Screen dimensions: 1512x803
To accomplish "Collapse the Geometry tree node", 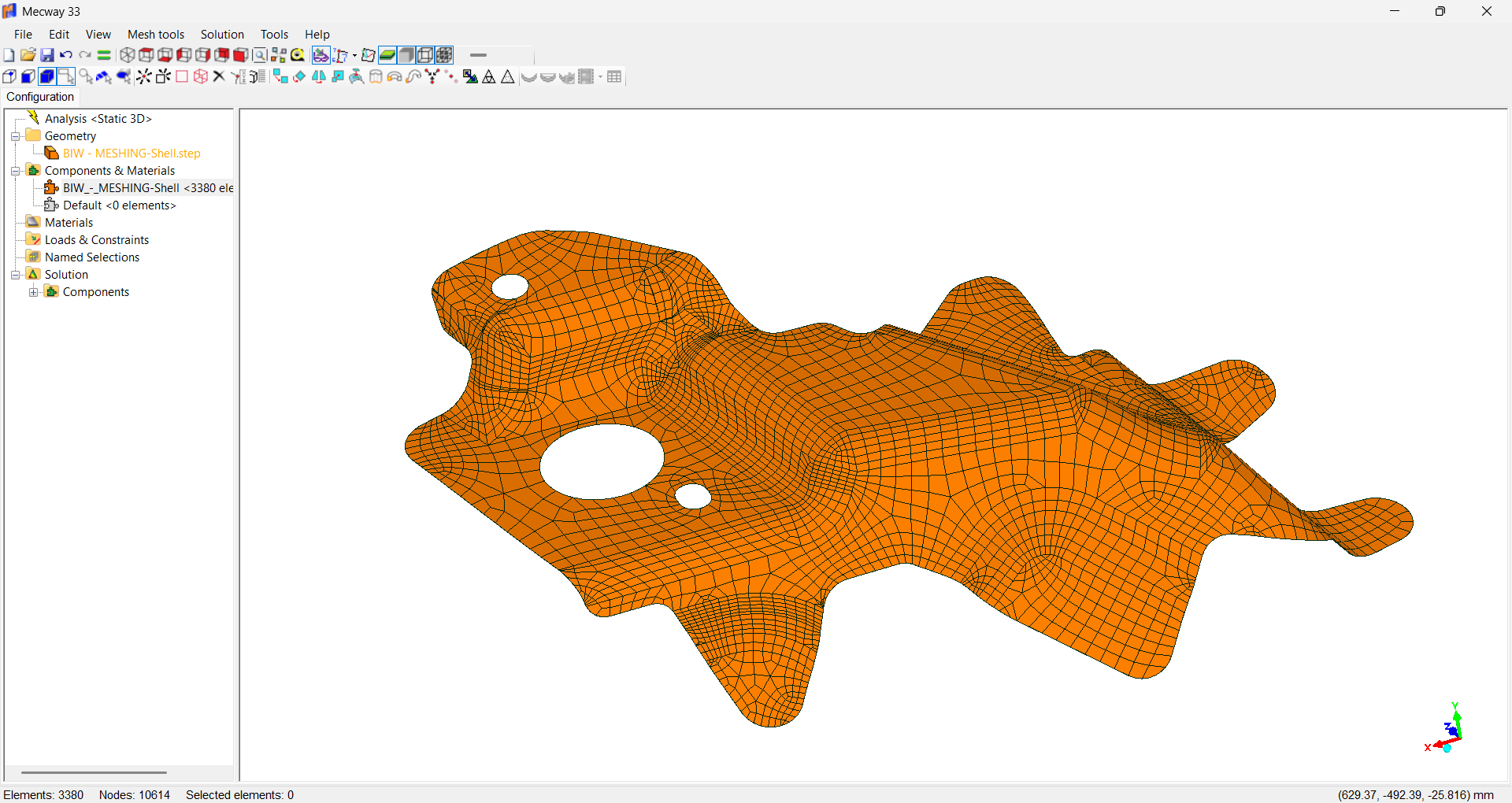I will (15, 136).
